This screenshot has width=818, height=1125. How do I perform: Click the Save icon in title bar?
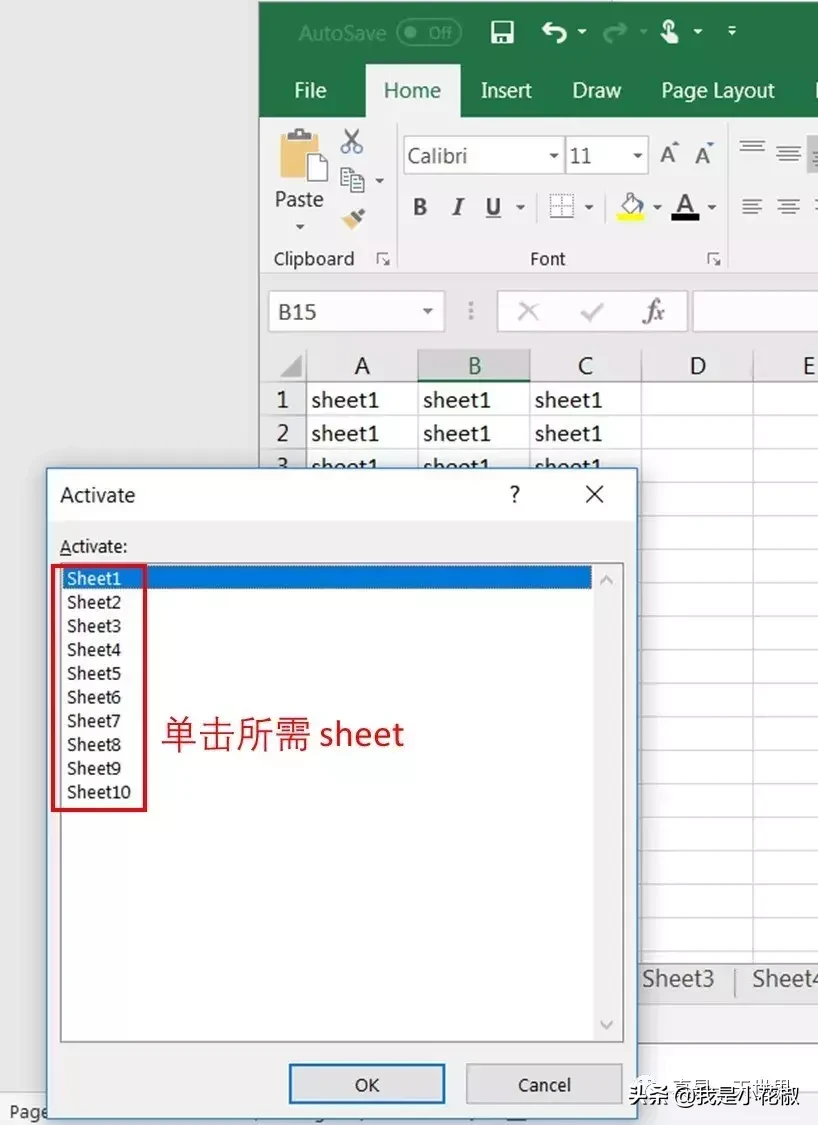pos(502,32)
